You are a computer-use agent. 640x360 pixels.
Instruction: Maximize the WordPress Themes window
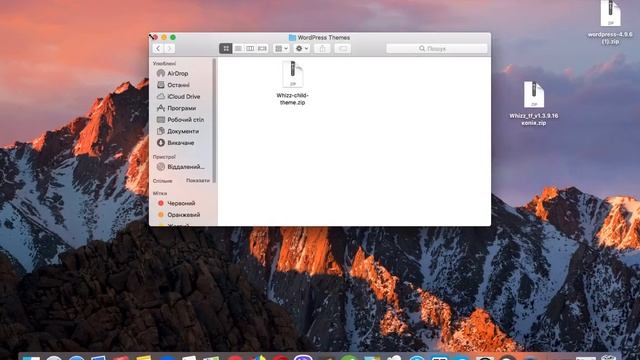[x=173, y=37]
